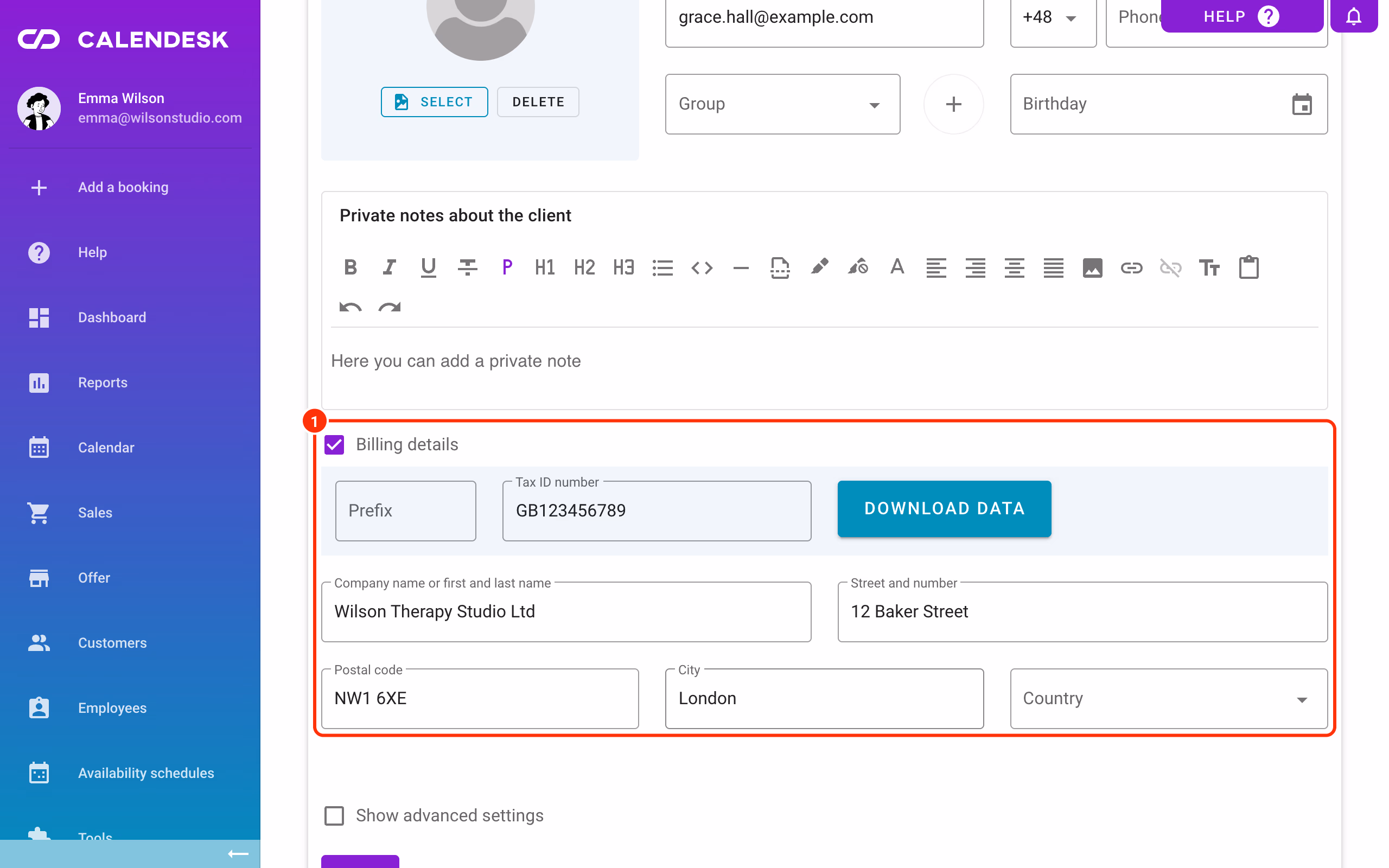Uncheck the Billing details checkbox
Screen dimensions: 1389x868
[x=334, y=445]
